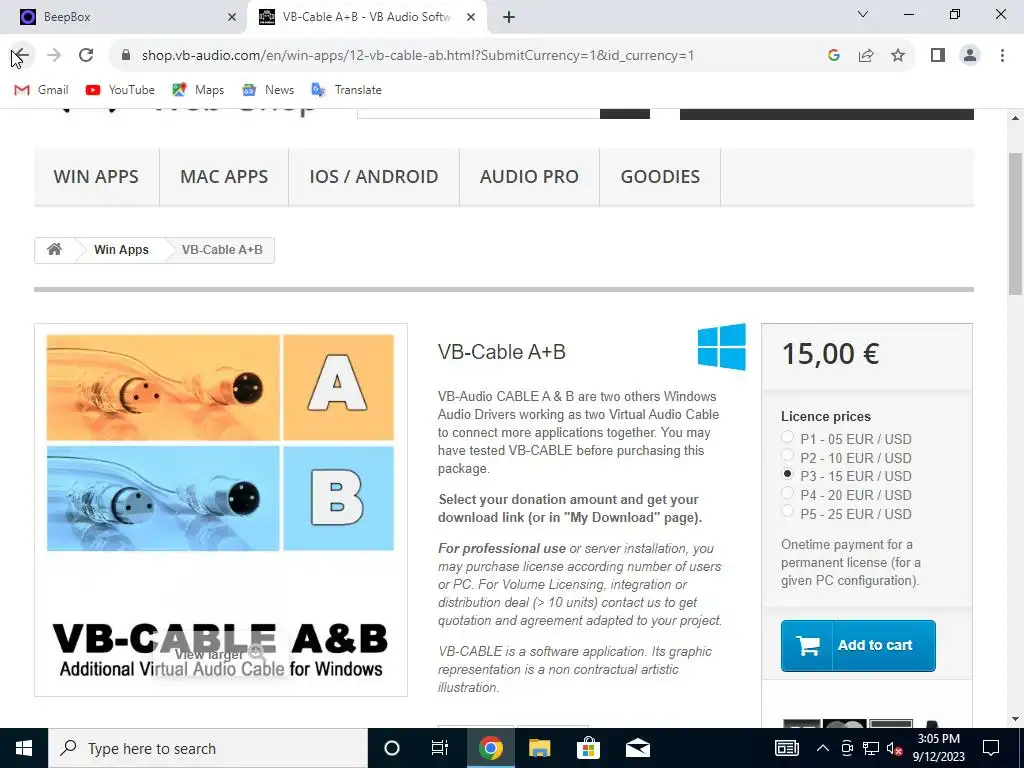Open news and interests taskbar icon
This screenshot has height=768, width=1024.
[x=787, y=748]
